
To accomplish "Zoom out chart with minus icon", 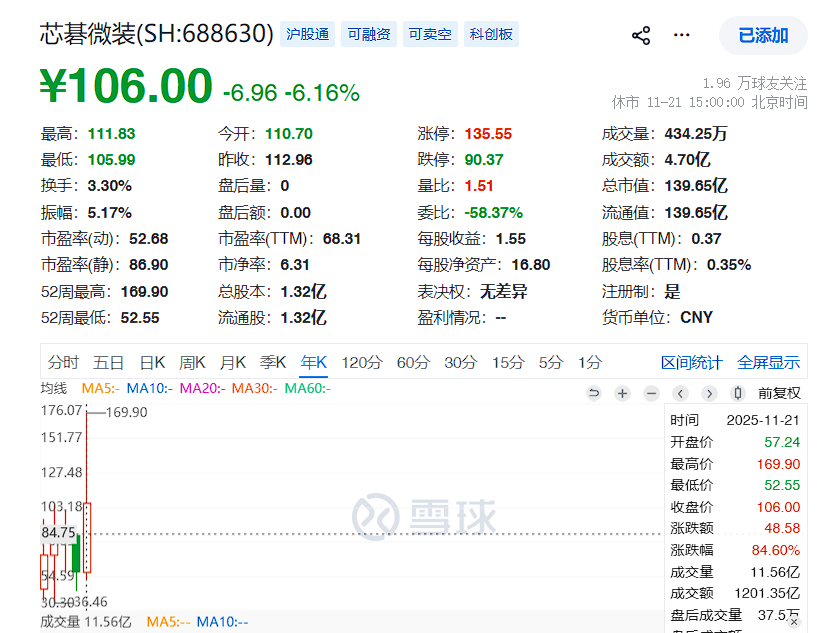I will point(651,393).
